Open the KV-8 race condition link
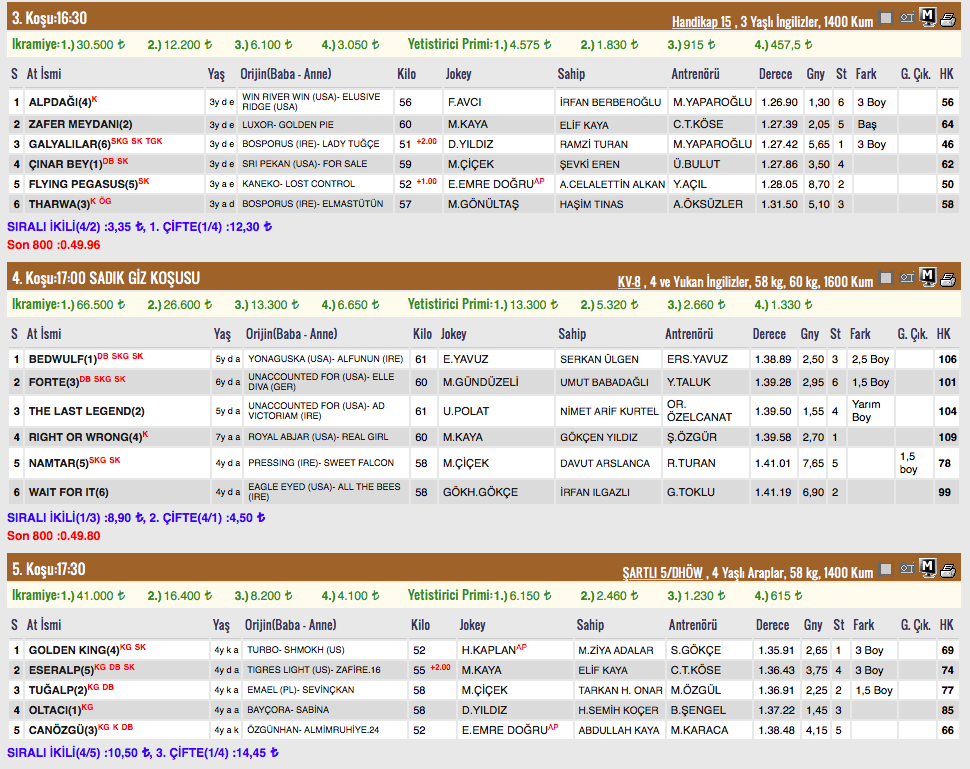The width and height of the screenshot is (970, 769). click(x=628, y=282)
